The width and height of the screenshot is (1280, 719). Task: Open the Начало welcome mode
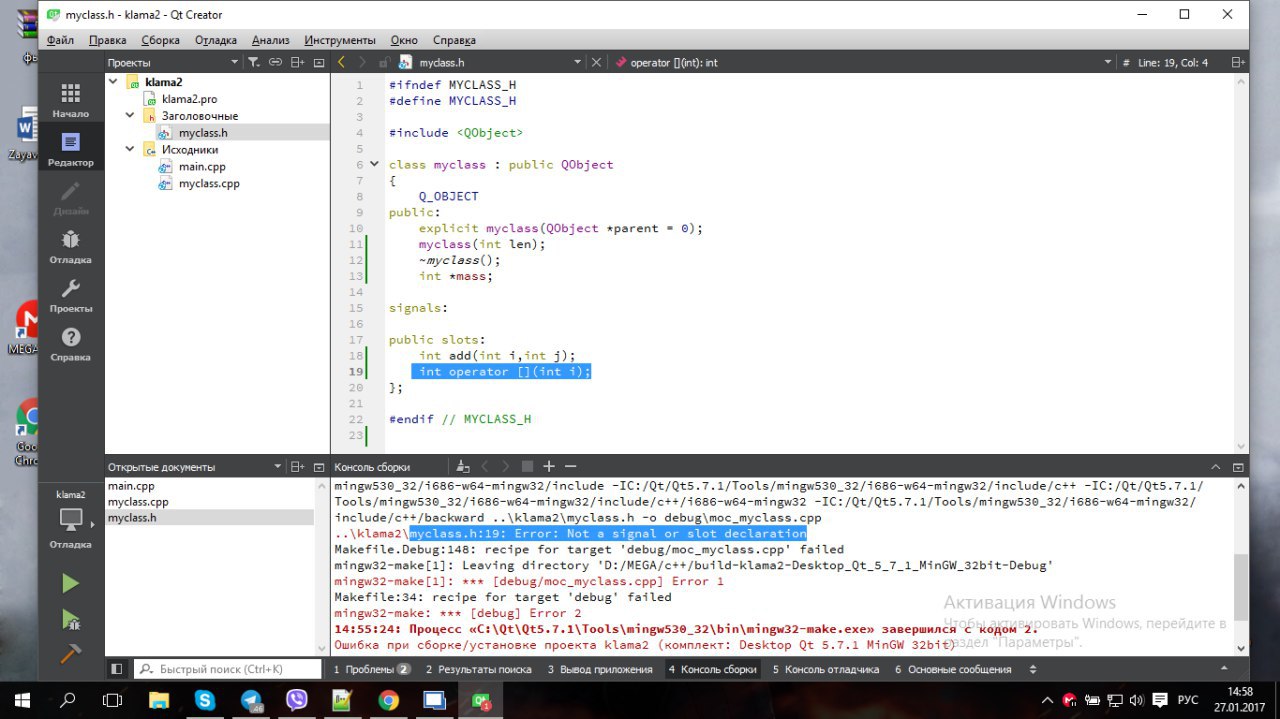pyautogui.click(x=70, y=100)
